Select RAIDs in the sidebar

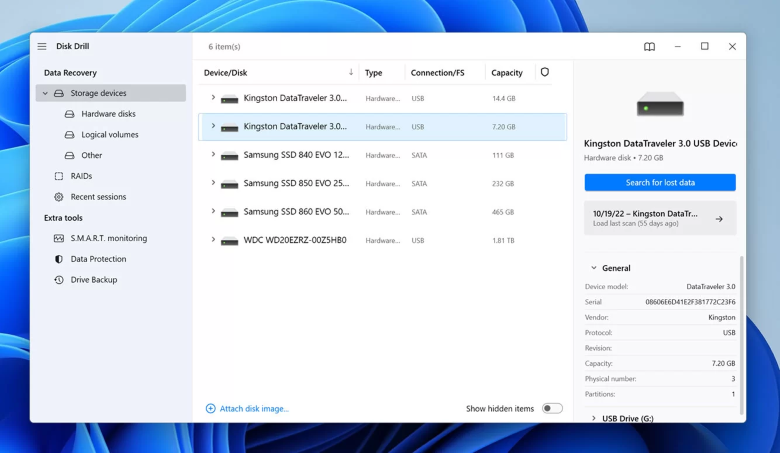81,176
